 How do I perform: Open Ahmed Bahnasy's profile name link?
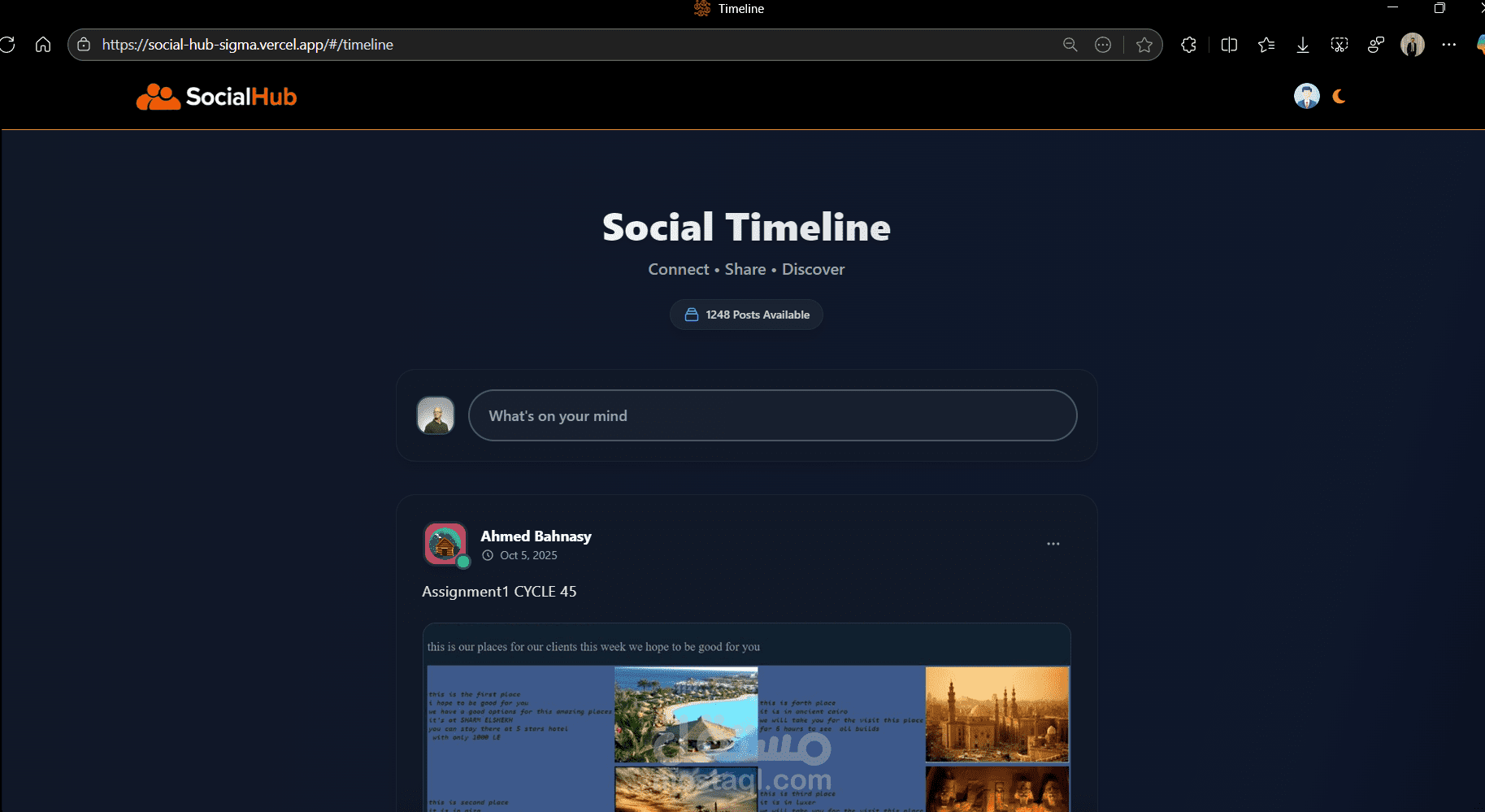536,536
